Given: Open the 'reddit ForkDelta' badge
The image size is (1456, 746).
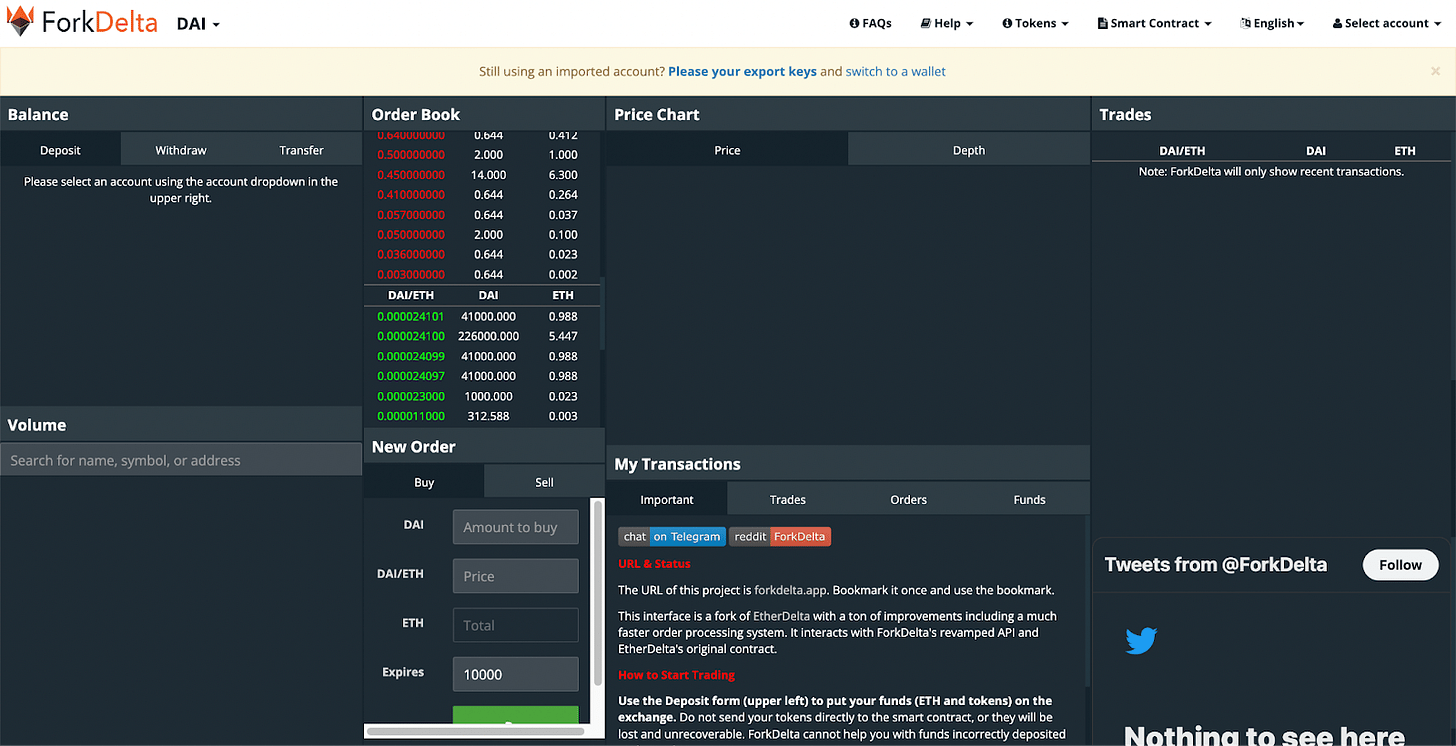Looking at the screenshot, I should [780, 536].
